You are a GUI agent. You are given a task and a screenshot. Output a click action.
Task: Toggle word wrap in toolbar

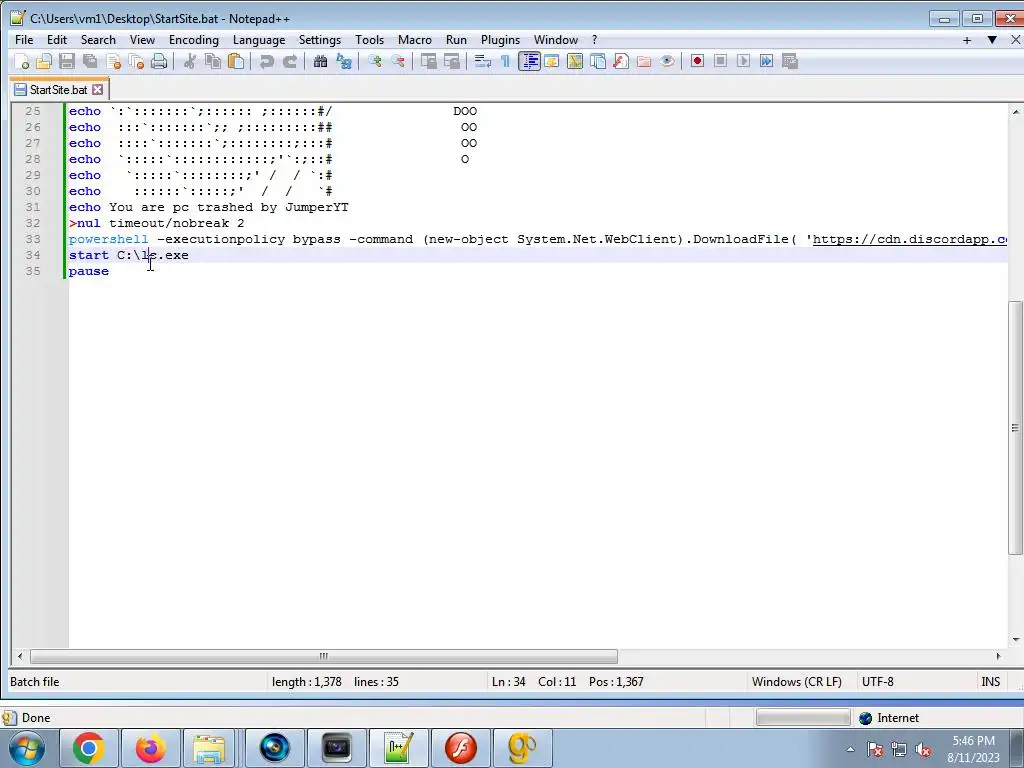483,61
